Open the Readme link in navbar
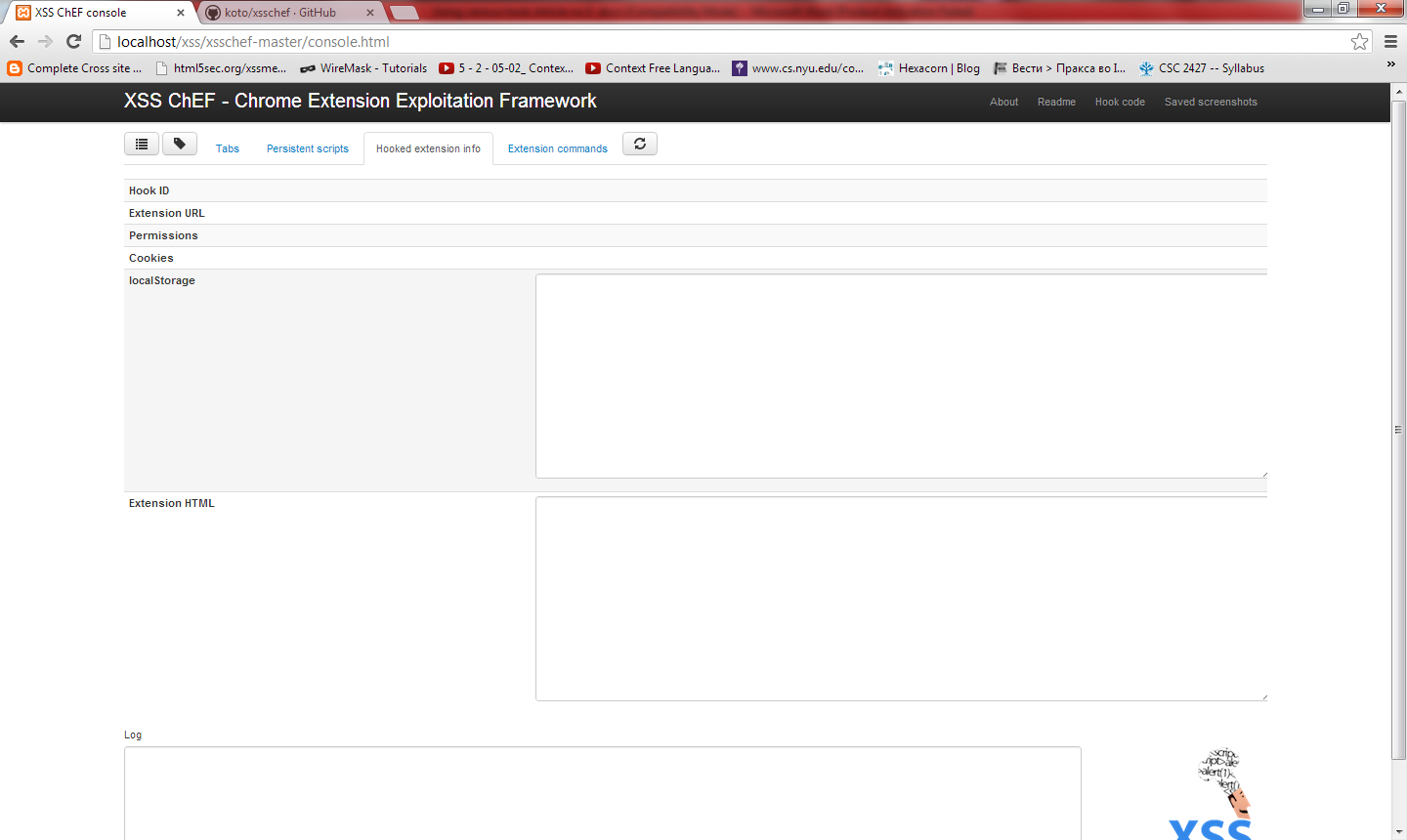 [x=1056, y=102]
